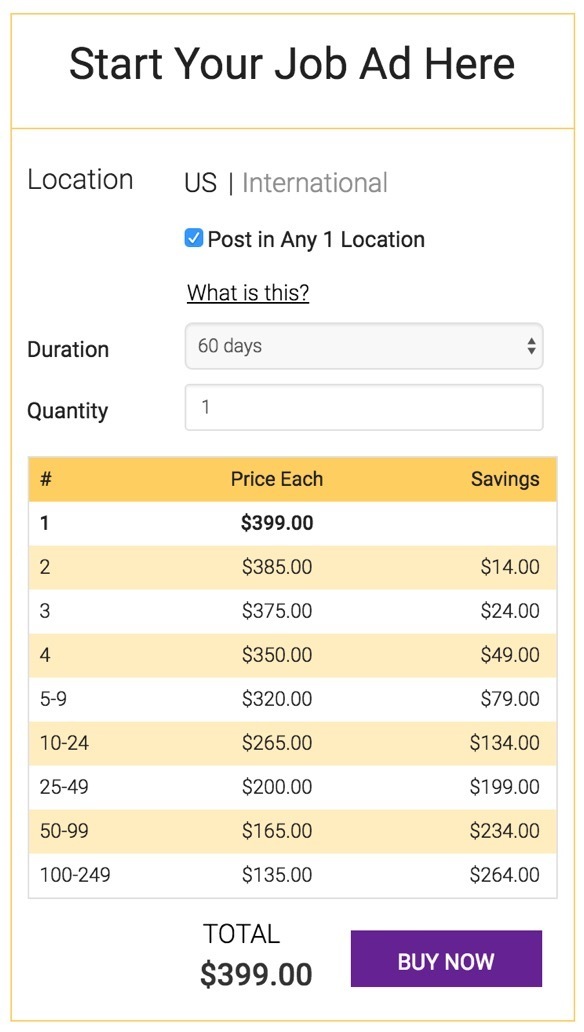This screenshot has height=1032, width=584.
Task: Choose the 10-24 quantity pricing row
Action: tap(292, 744)
